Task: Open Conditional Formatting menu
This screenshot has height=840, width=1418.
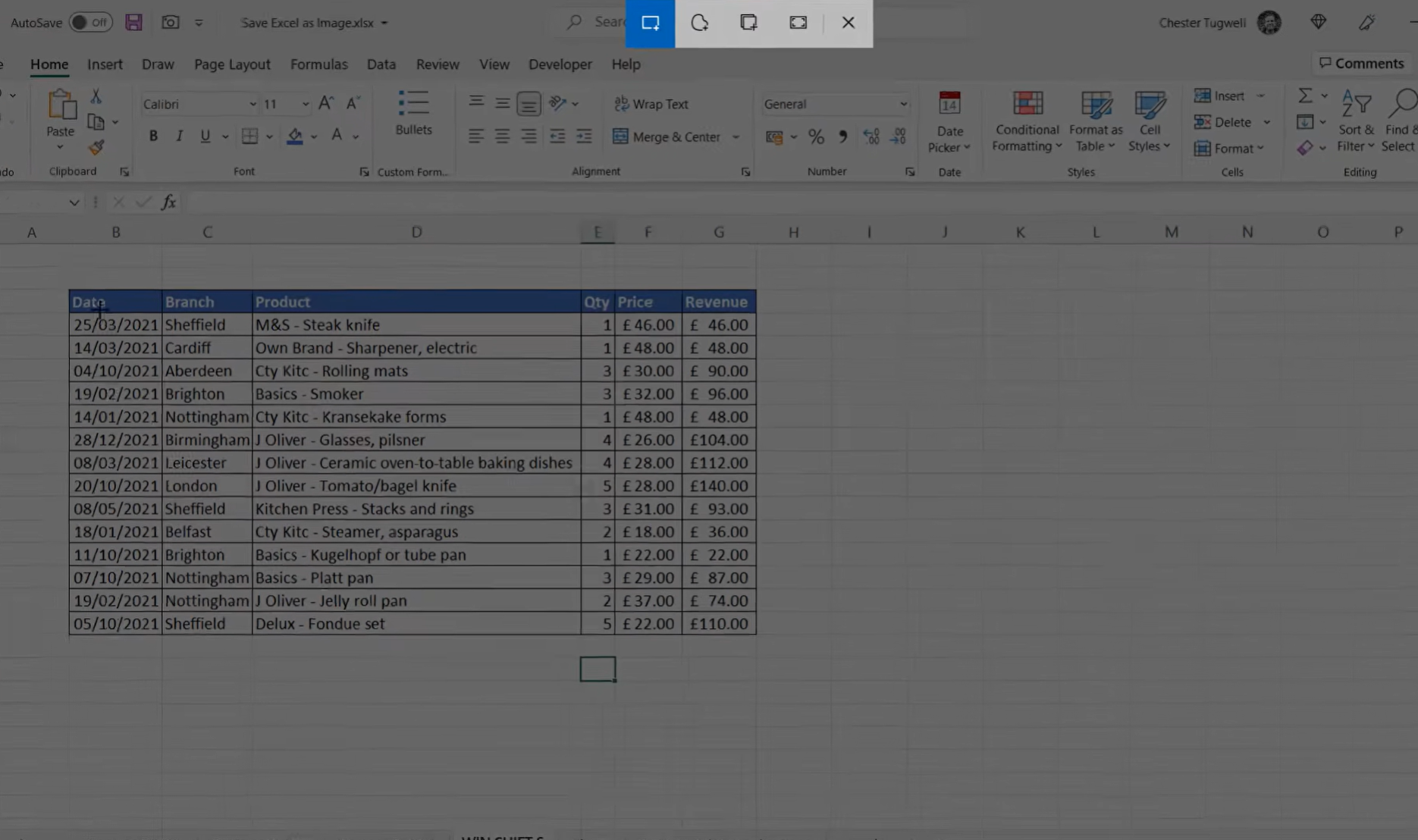Action: (x=1027, y=121)
